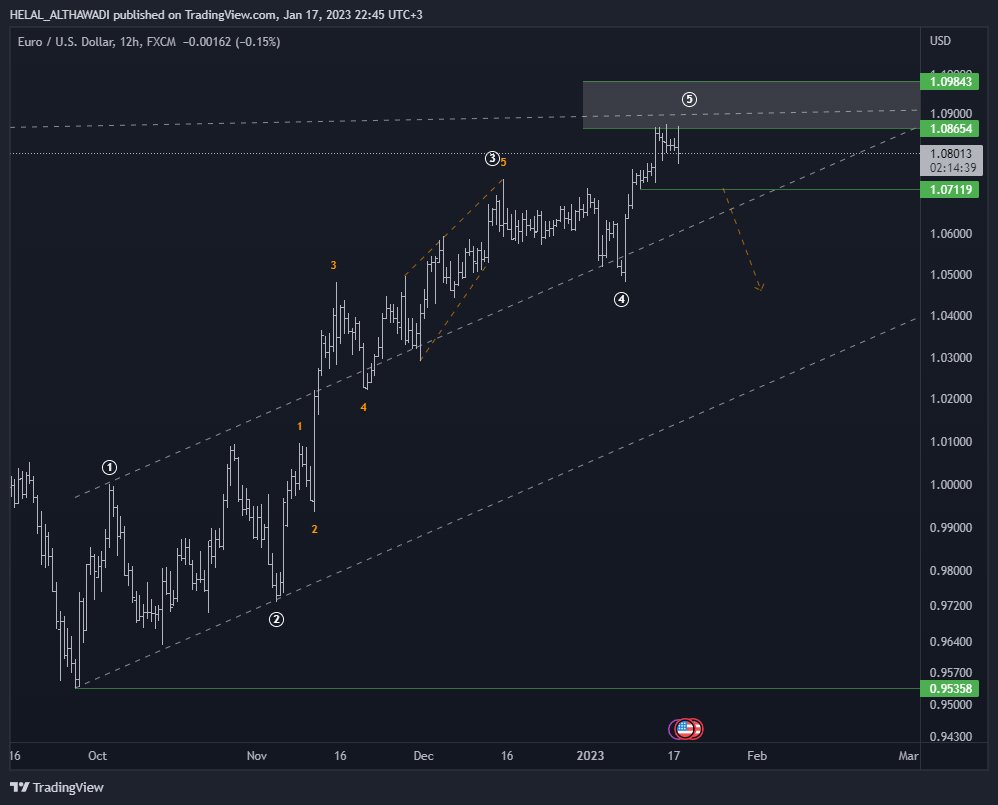Click the Nov time axis label
The image size is (998, 805).
point(257,756)
